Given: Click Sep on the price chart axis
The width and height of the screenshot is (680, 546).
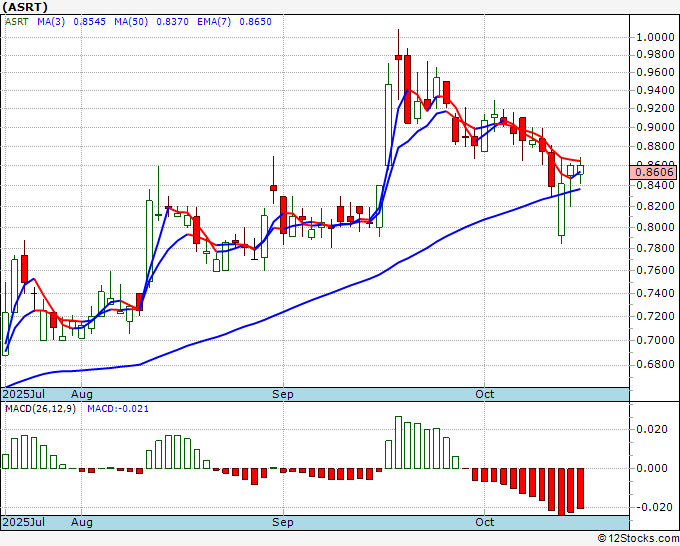Looking at the screenshot, I should (x=283, y=394).
